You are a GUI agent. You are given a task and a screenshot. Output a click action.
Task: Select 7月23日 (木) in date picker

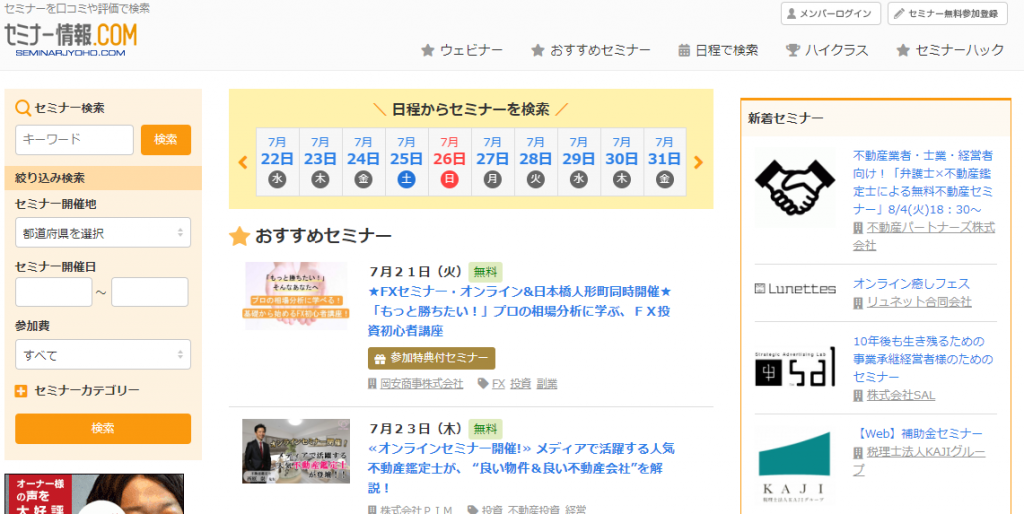(x=320, y=162)
